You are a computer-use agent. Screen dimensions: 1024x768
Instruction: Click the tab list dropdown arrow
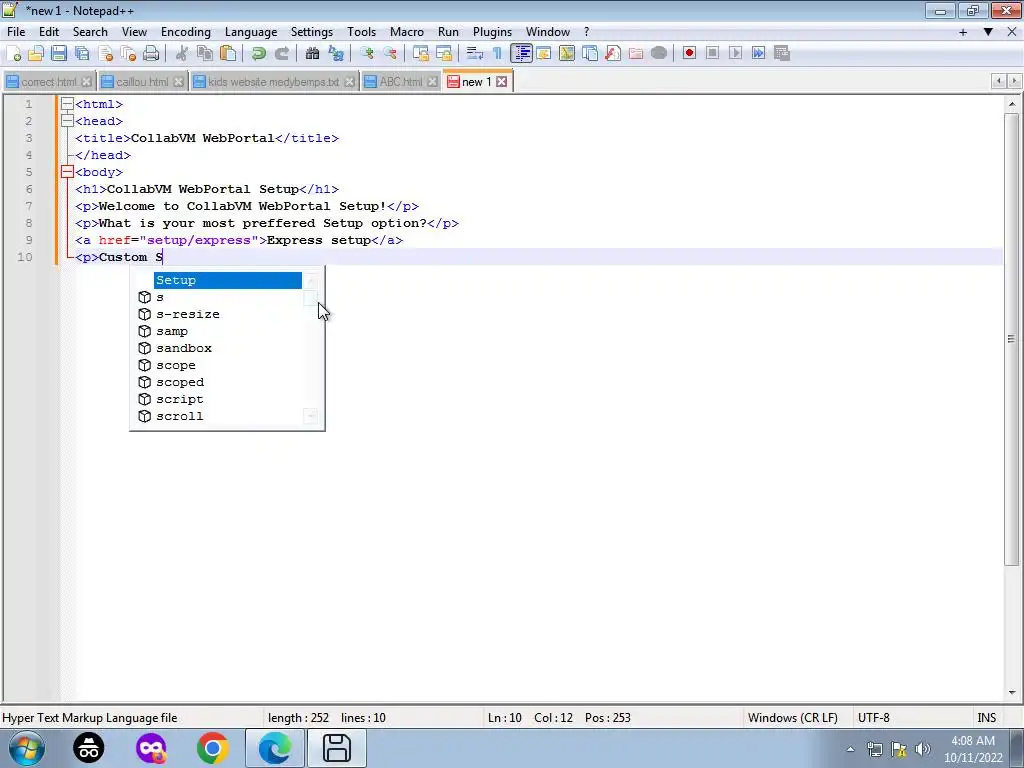point(988,31)
